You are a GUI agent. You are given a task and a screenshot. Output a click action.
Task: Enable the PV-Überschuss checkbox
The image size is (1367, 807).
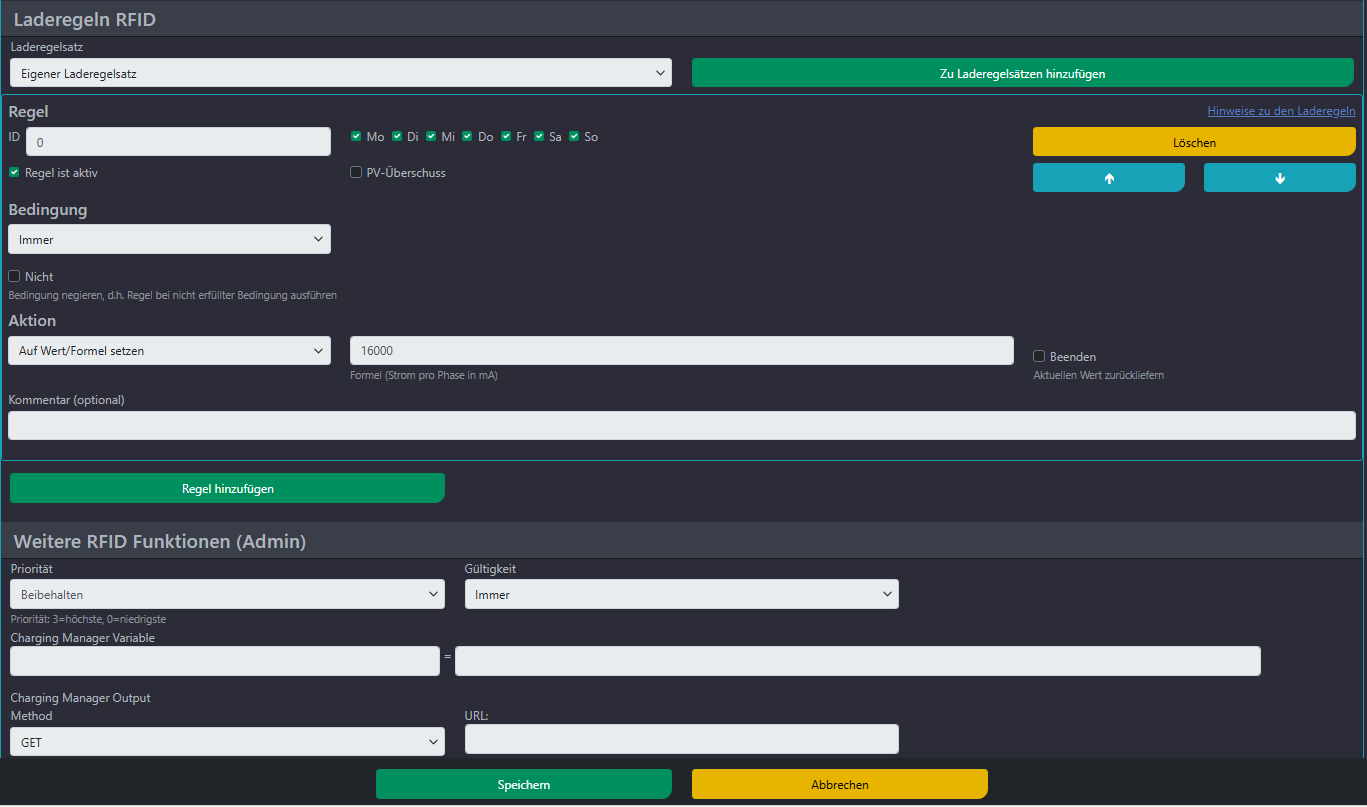point(356,173)
